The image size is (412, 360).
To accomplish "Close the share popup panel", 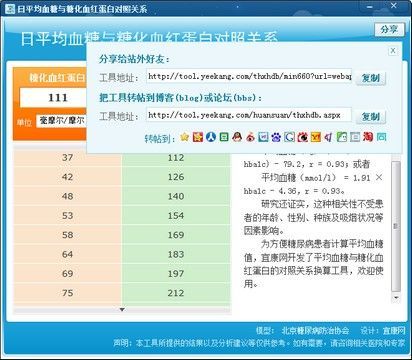I will click(393, 51).
